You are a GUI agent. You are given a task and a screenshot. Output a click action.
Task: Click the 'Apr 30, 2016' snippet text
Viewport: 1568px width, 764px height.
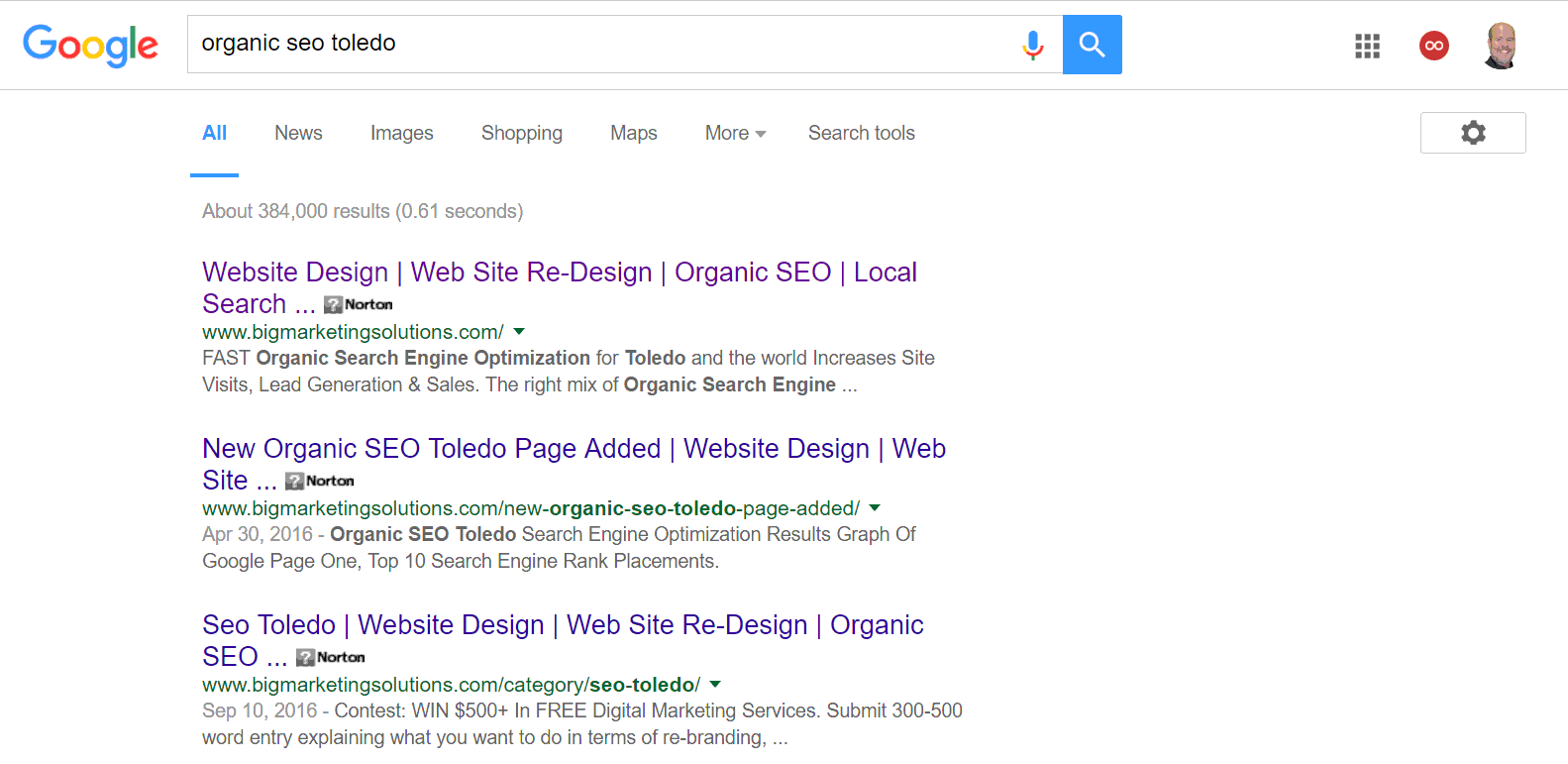(x=560, y=548)
